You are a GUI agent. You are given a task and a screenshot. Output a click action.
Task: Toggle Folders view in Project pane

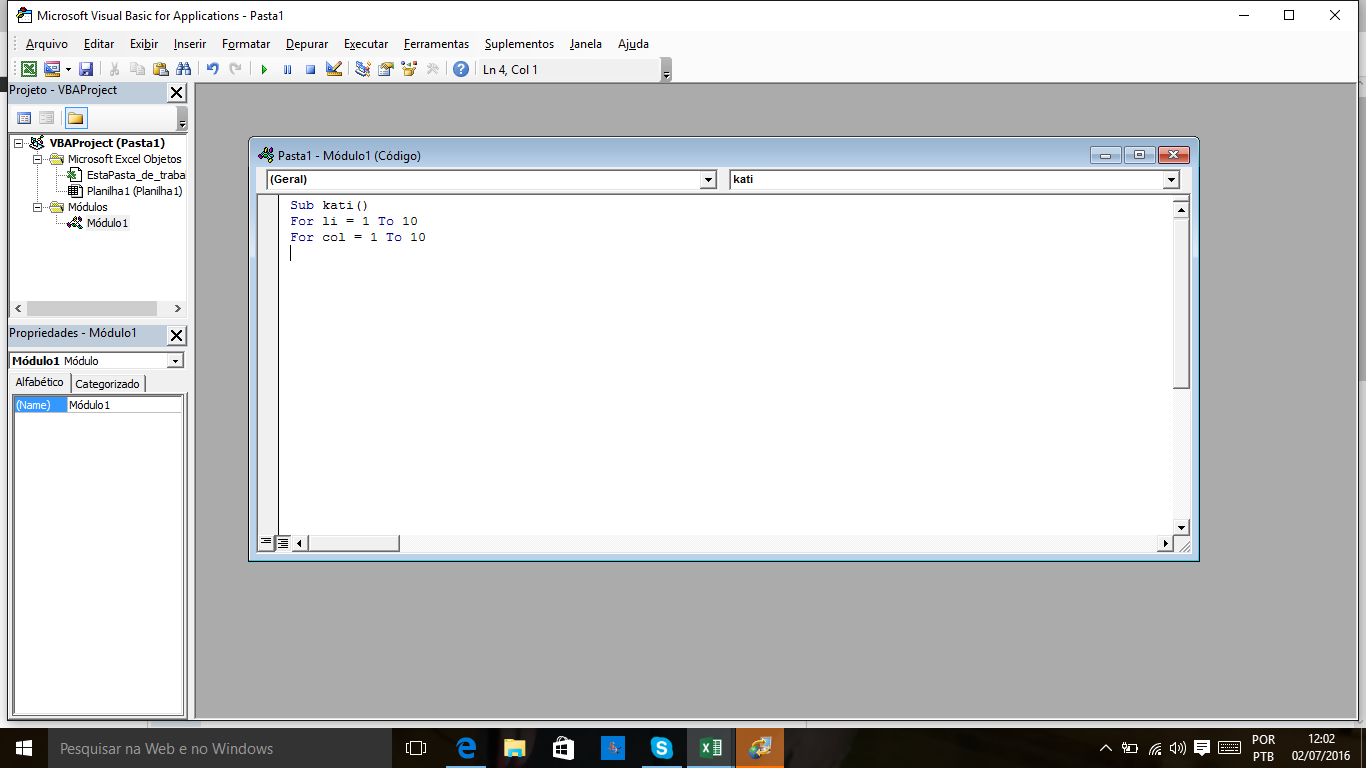click(x=76, y=118)
